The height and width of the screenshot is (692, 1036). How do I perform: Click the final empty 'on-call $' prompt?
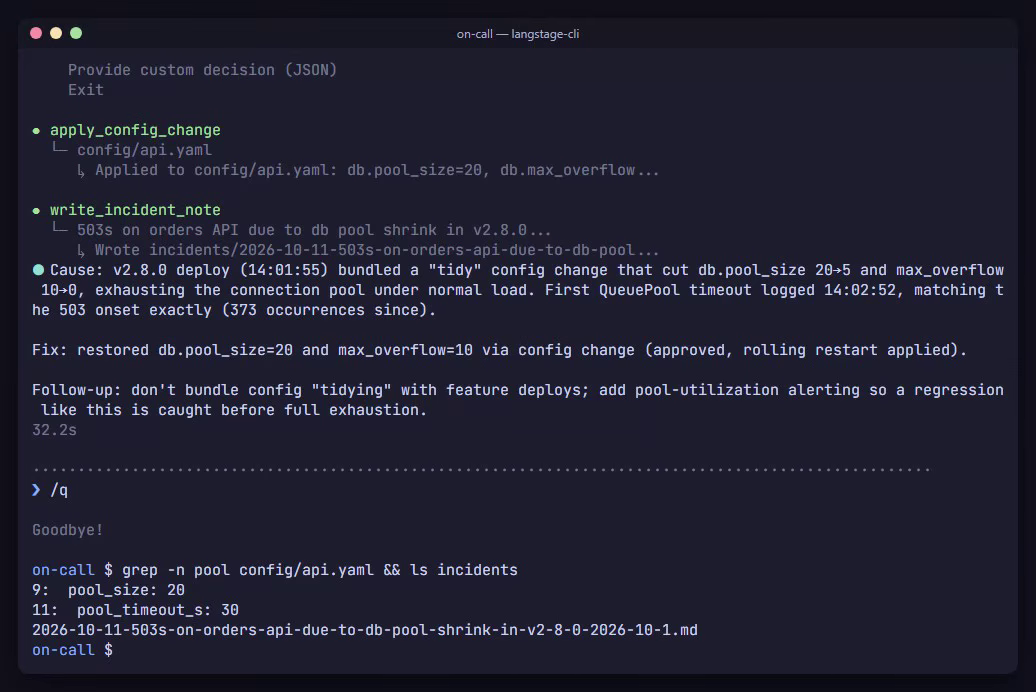coord(72,650)
